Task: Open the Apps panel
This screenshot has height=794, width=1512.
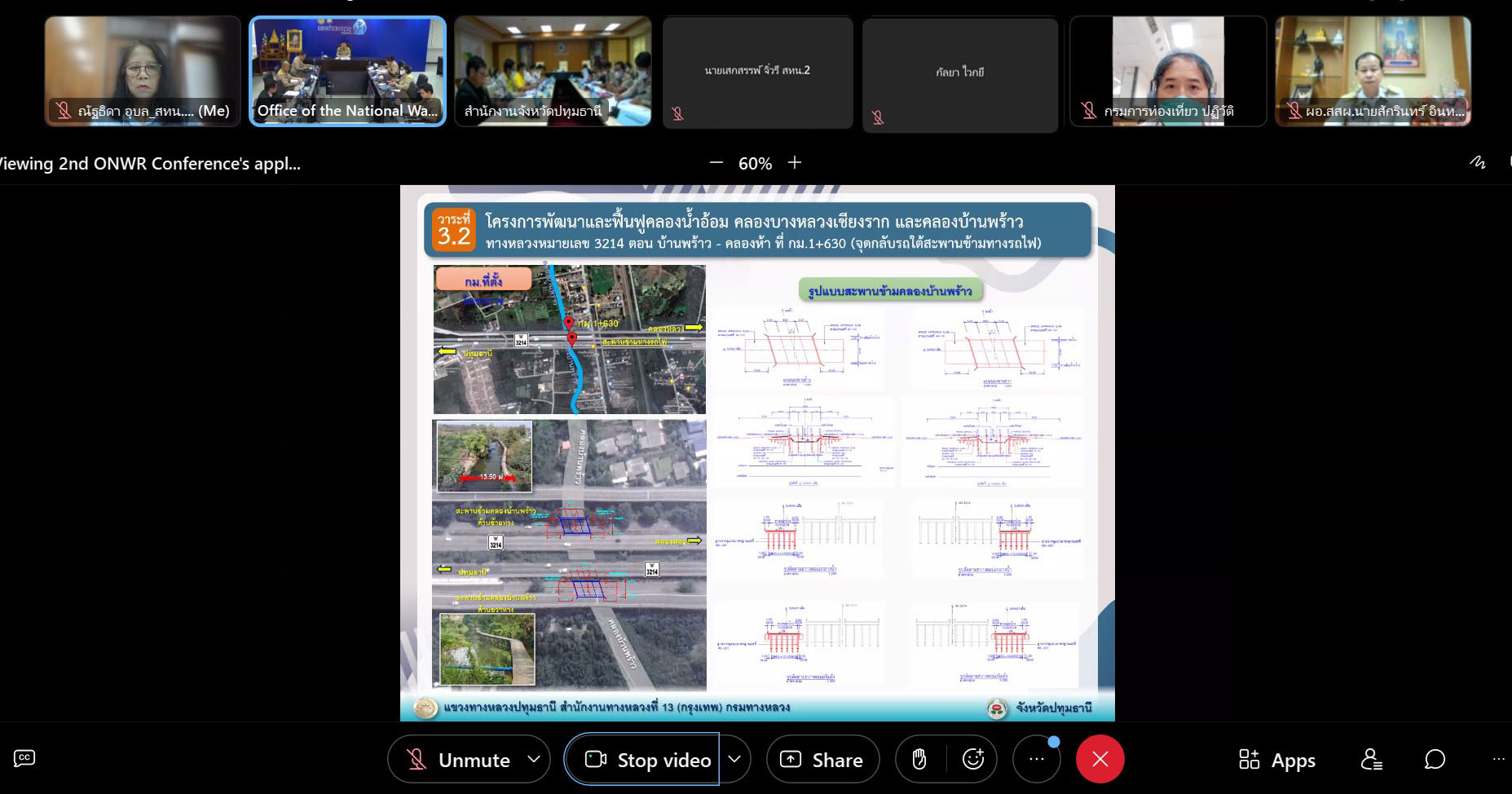Action: click(1276, 761)
